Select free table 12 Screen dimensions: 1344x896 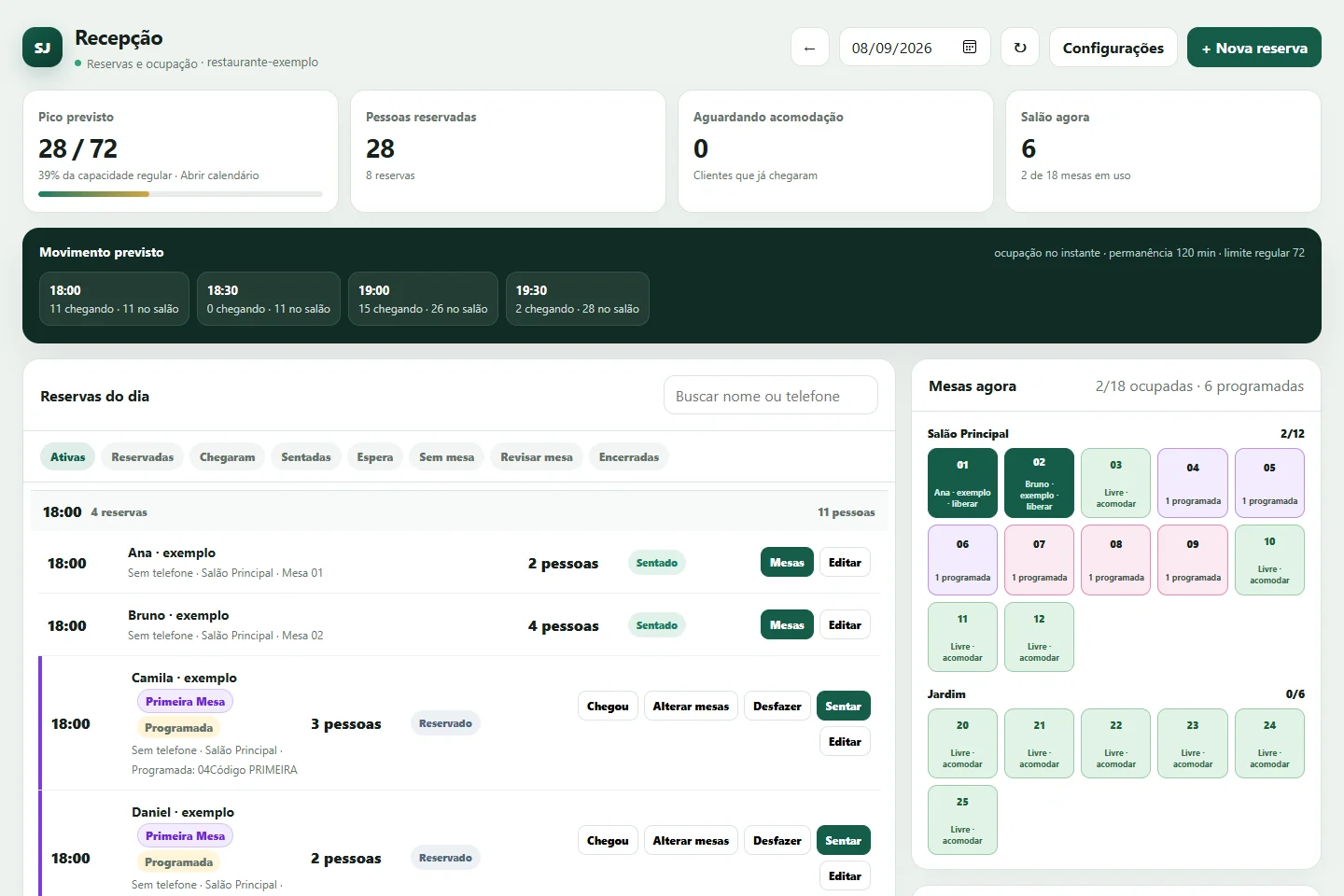pyautogui.click(x=1039, y=637)
